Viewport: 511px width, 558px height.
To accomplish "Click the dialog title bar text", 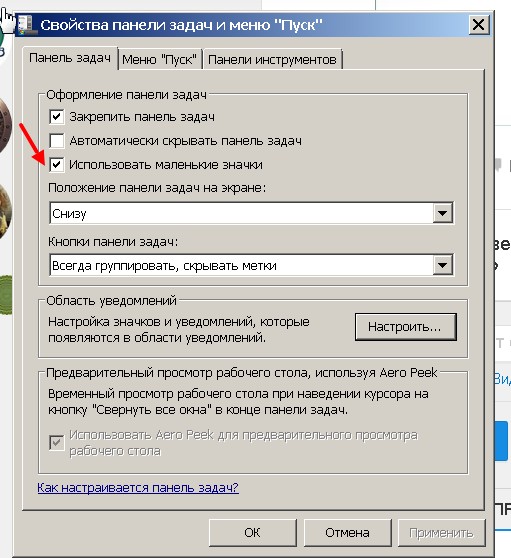I will pyautogui.click(x=181, y=25).
